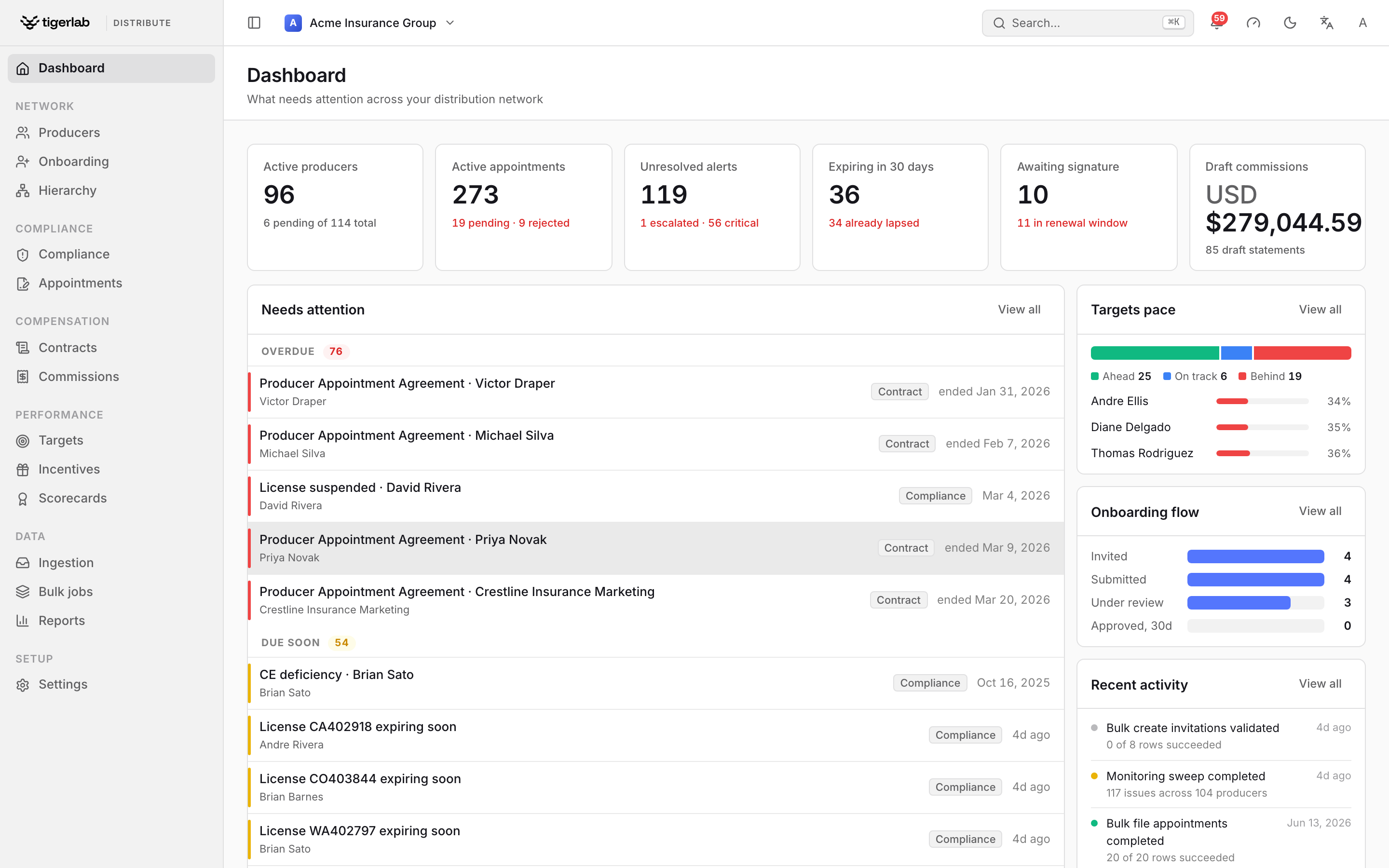Click the Active appointments card
The image size is (1389, 868).
(x=523, y=207)
